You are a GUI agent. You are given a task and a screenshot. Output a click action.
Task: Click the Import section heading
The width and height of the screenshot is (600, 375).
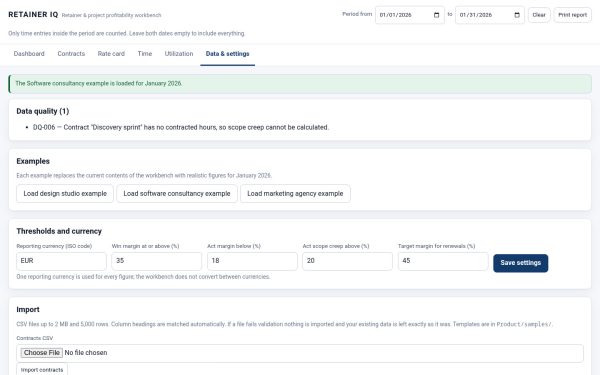28,310
